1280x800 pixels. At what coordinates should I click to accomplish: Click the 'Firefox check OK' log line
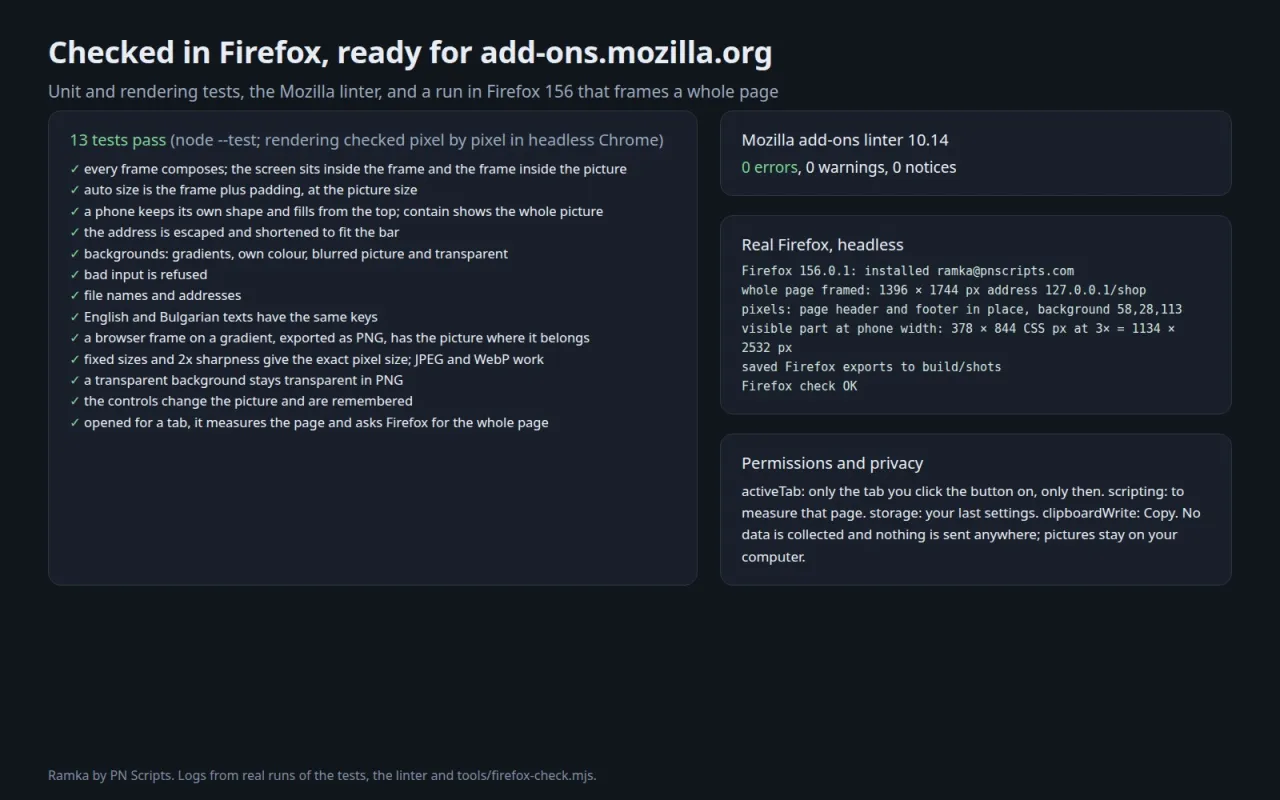tap(799, 386)
